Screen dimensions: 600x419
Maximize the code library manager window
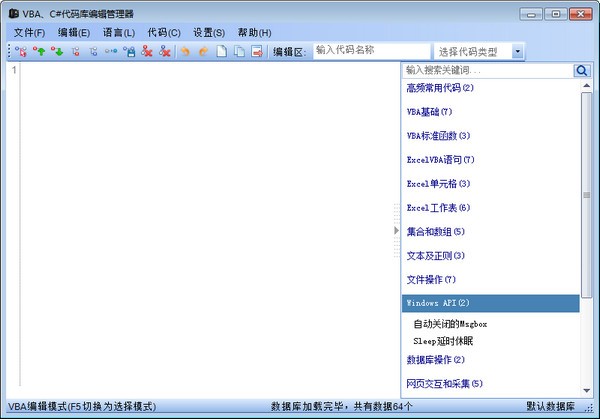point(556,14)
